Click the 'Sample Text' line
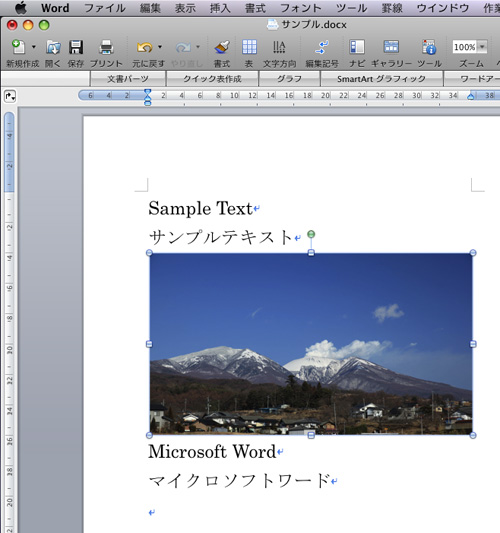 pos(201,208)
